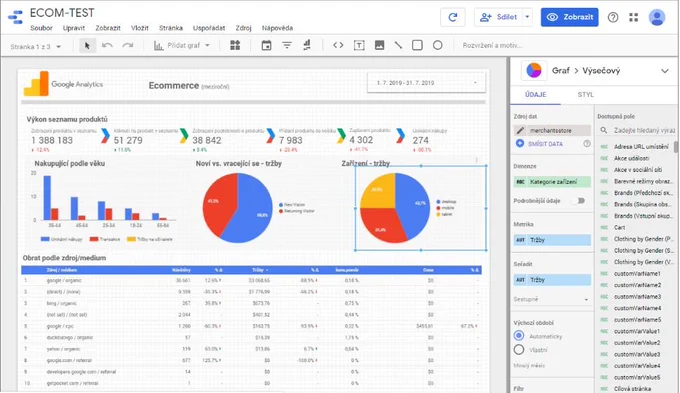Insert a filter control
The height and width of the screenshot is (393, 680).
[x=287, y=45]
